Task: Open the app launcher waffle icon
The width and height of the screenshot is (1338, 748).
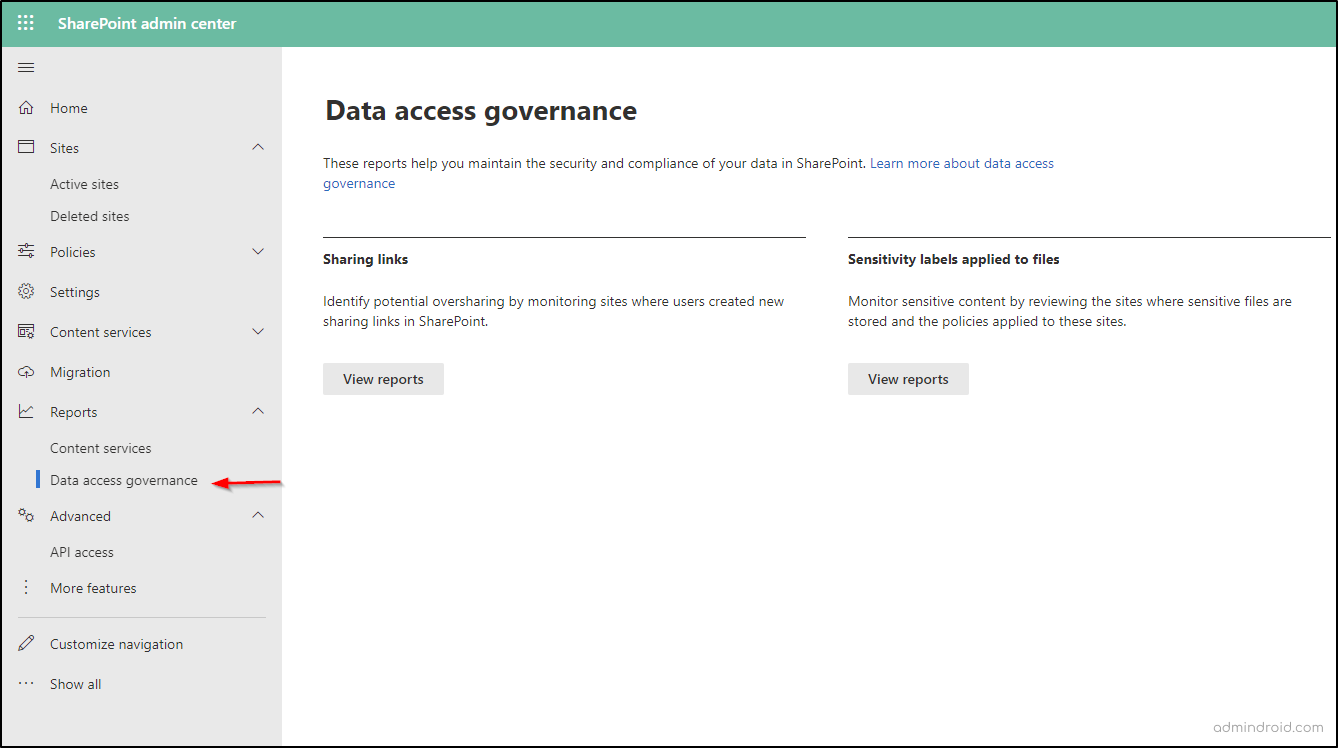Action: tap(26, 23)
